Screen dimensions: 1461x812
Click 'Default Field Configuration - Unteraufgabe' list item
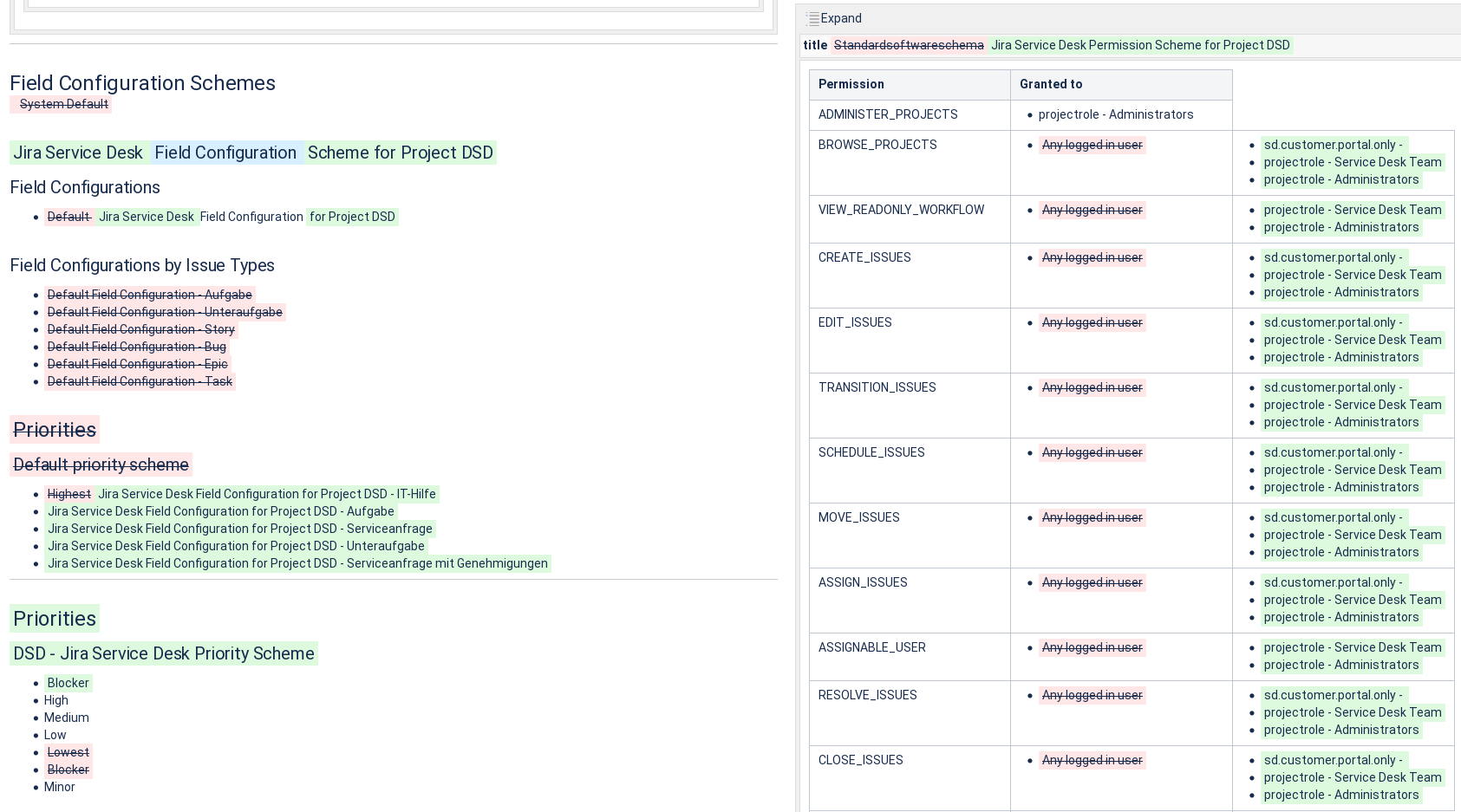[x=165, y=312]
